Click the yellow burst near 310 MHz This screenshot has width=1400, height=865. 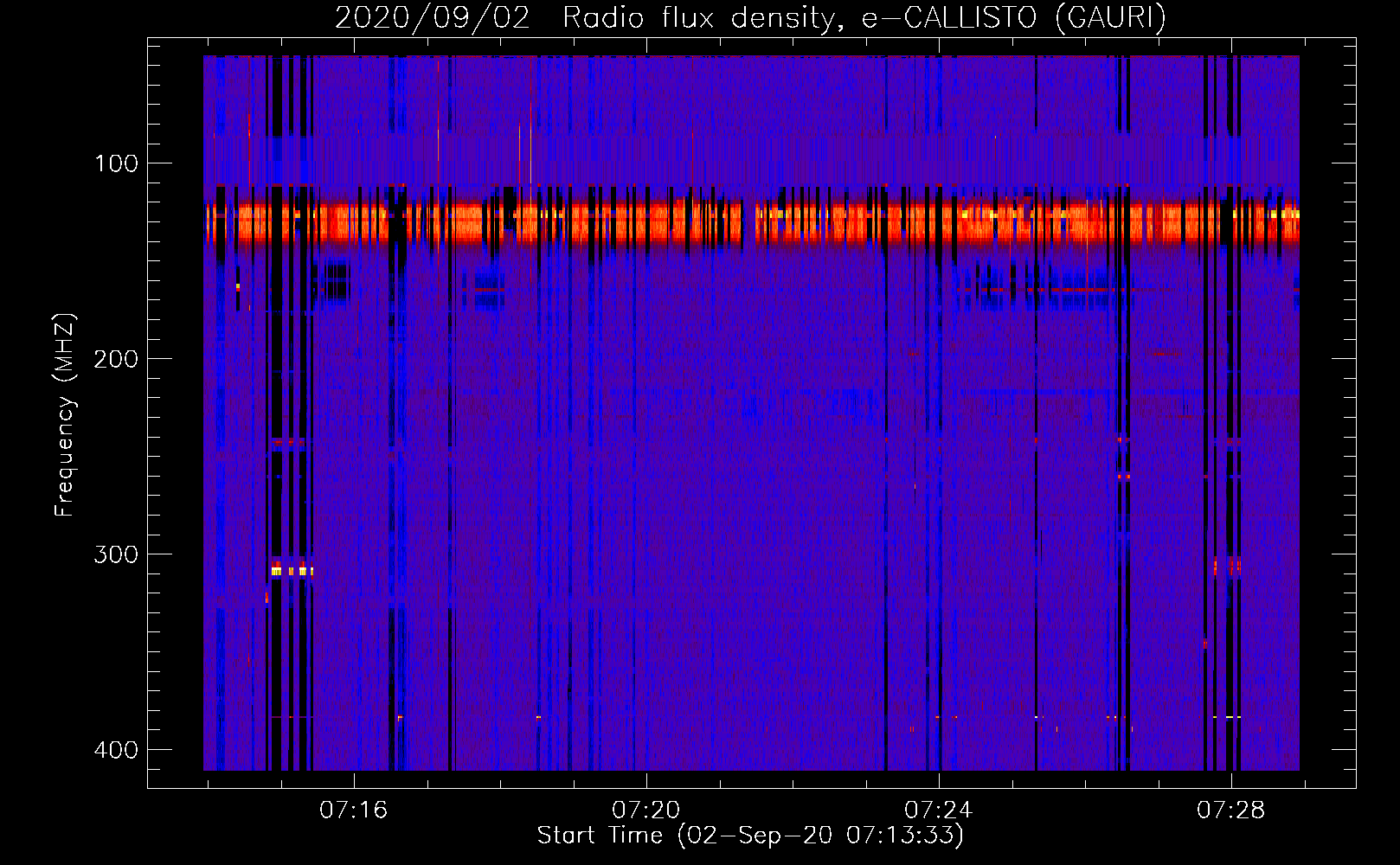click(292, 571)
